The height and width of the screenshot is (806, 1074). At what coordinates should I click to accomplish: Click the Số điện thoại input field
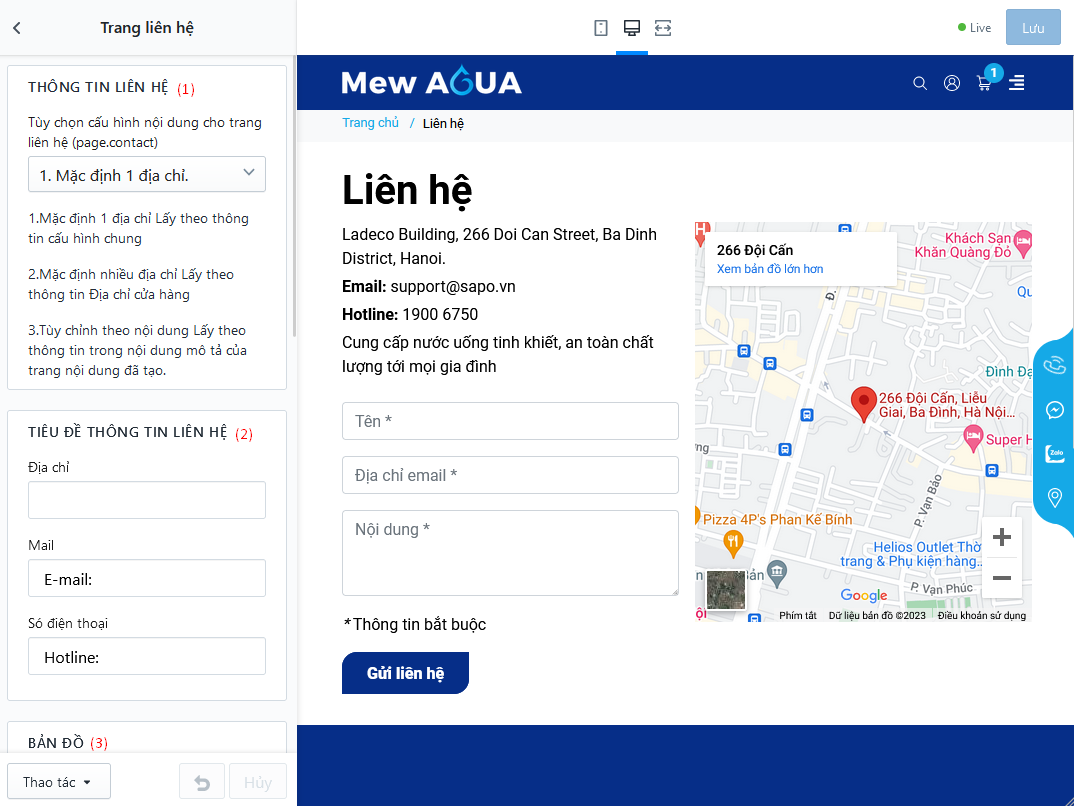click(x=147, y=656)
